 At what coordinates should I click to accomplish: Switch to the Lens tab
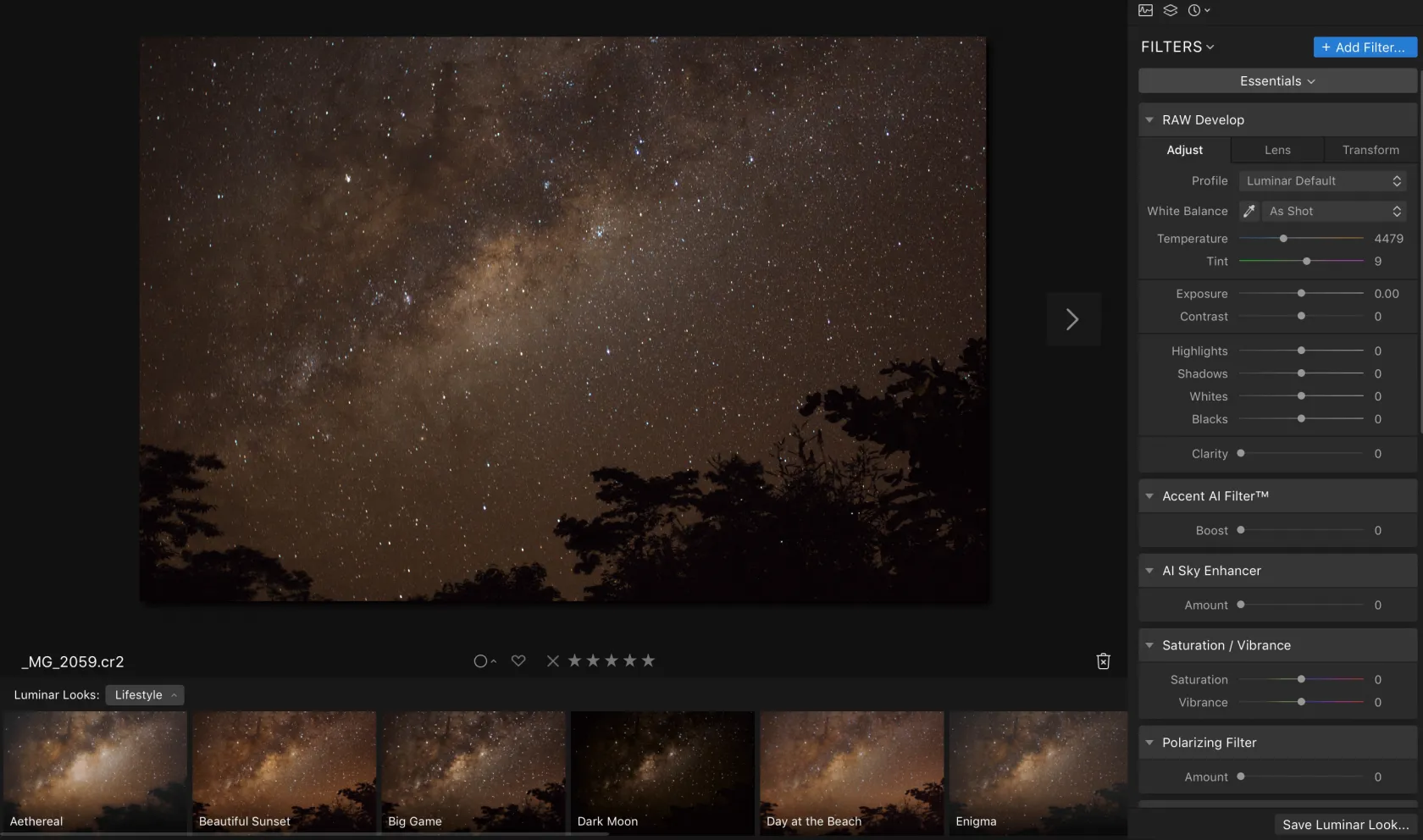click(x=1277, y=150)
